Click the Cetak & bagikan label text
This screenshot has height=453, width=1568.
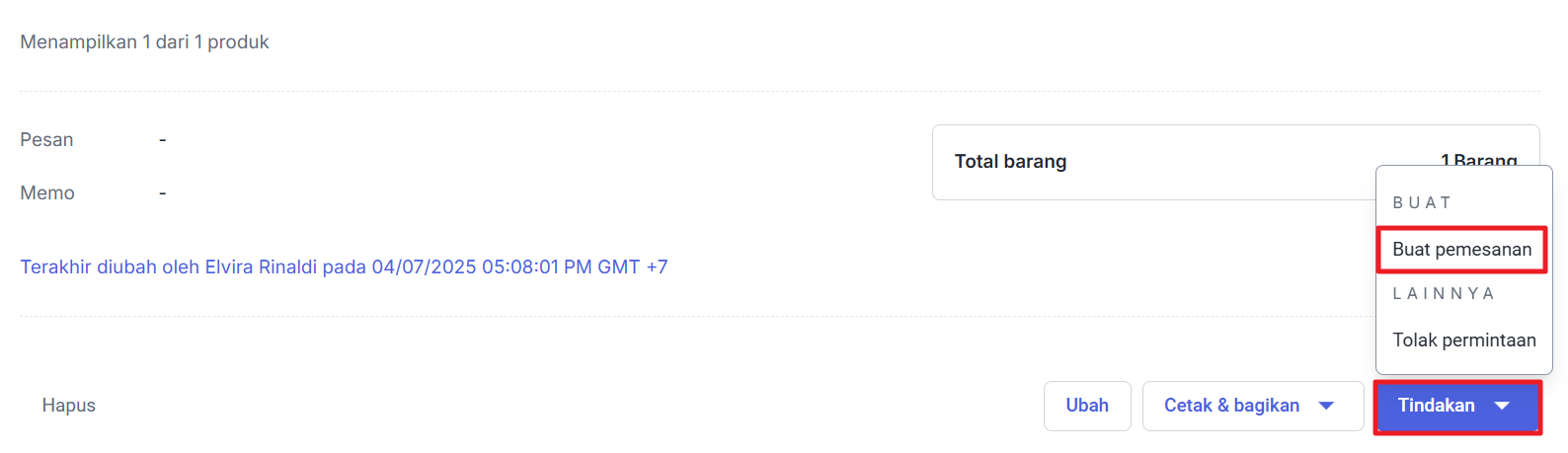(x=1231, y=406)
